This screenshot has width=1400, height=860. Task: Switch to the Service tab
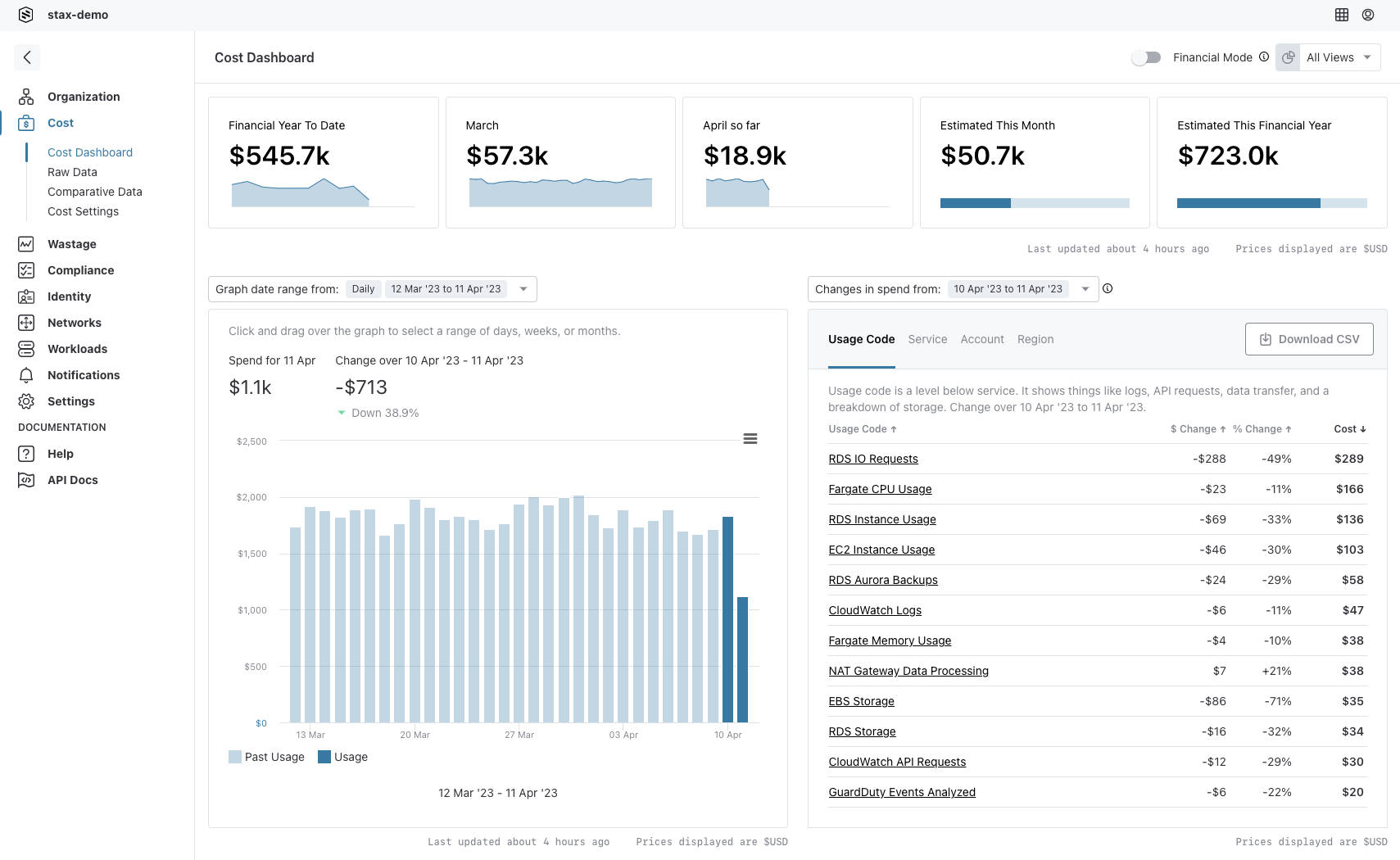point(927,339)
